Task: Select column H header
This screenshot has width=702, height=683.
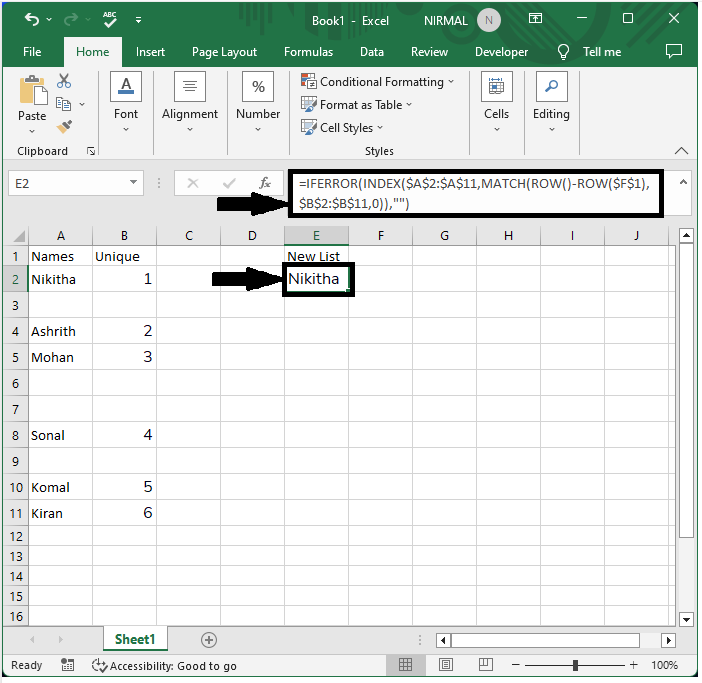Action: click(x=508, y=236)
